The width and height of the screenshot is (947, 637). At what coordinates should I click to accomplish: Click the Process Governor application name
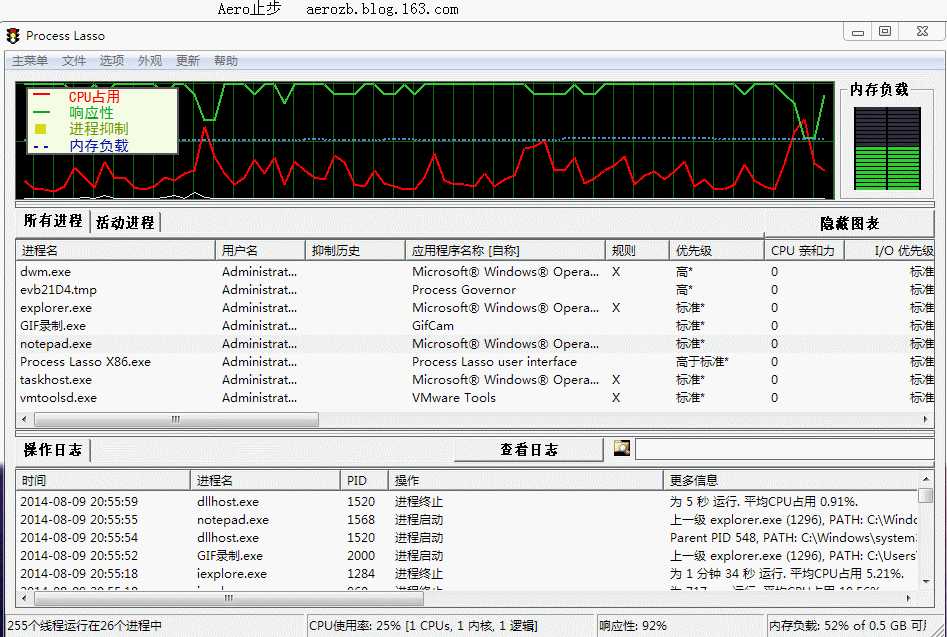click(x=464, y=290)
